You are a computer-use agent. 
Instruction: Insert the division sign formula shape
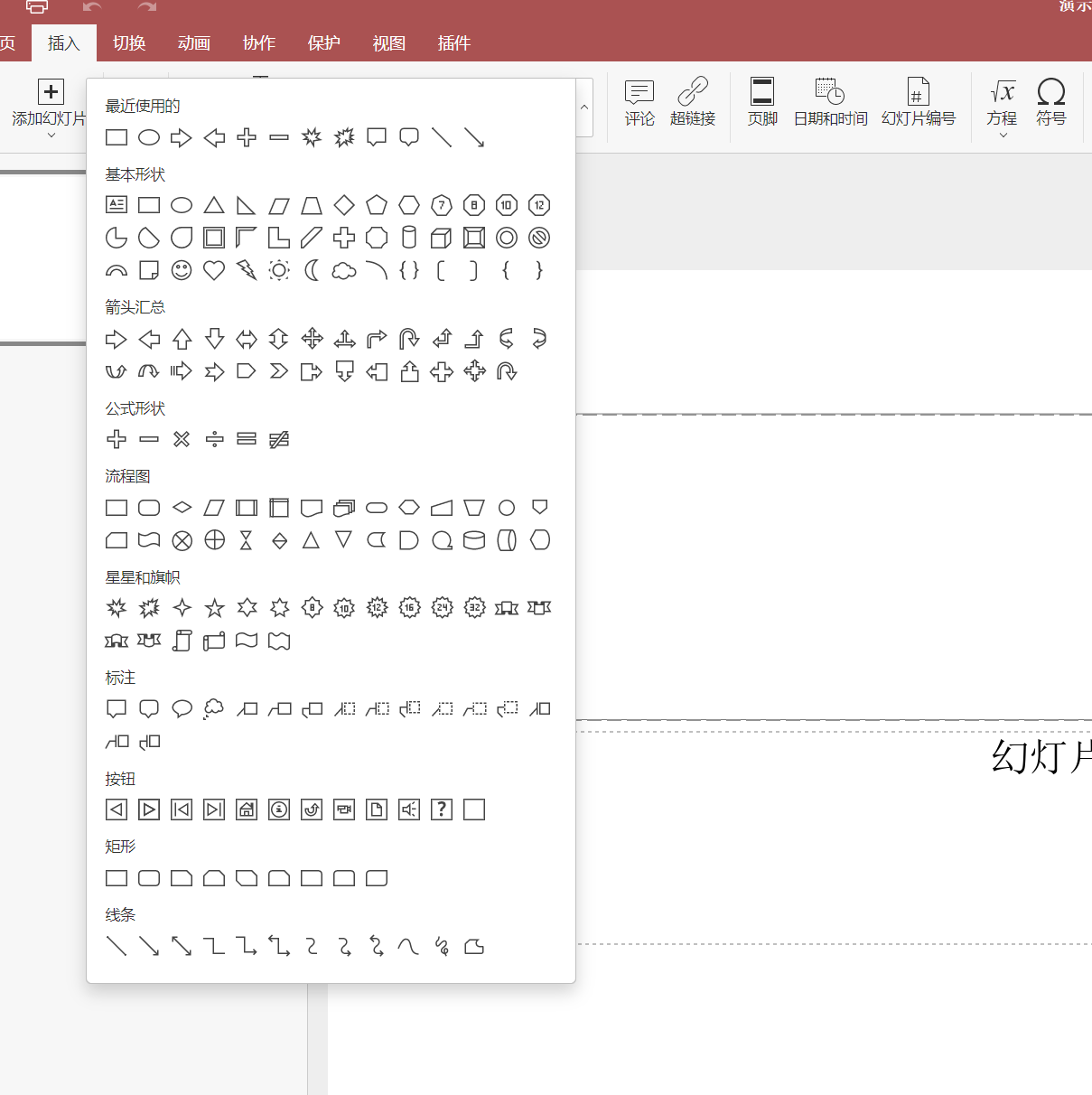pos(214,439)
